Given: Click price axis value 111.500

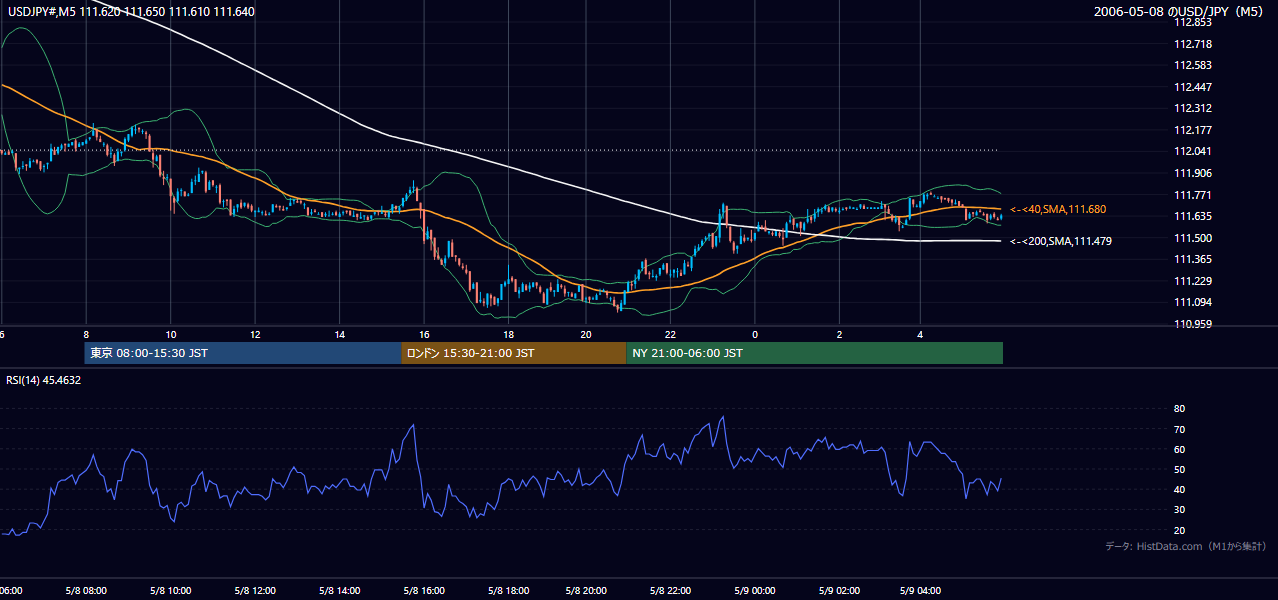Looking at the screenshot, I should tap(1192, 238).
